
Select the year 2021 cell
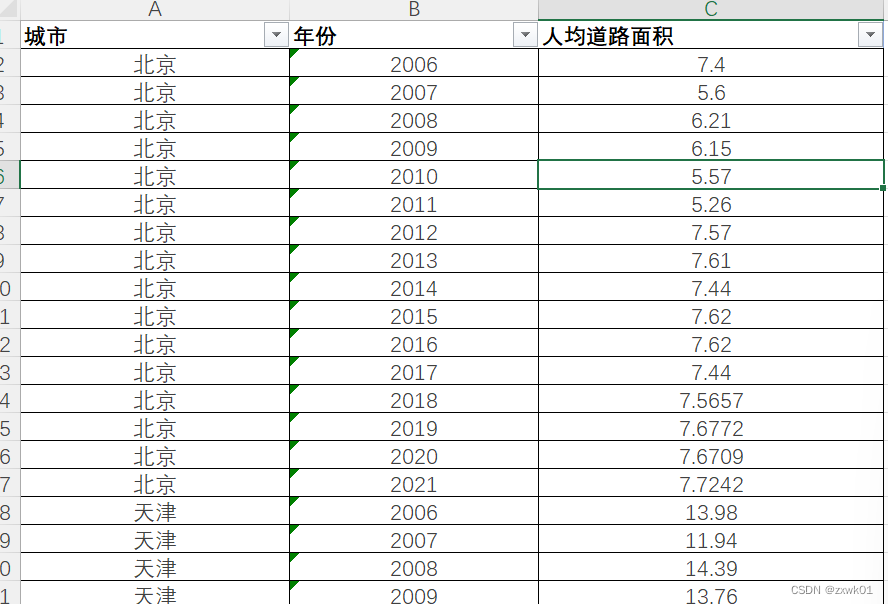[414, 483]
